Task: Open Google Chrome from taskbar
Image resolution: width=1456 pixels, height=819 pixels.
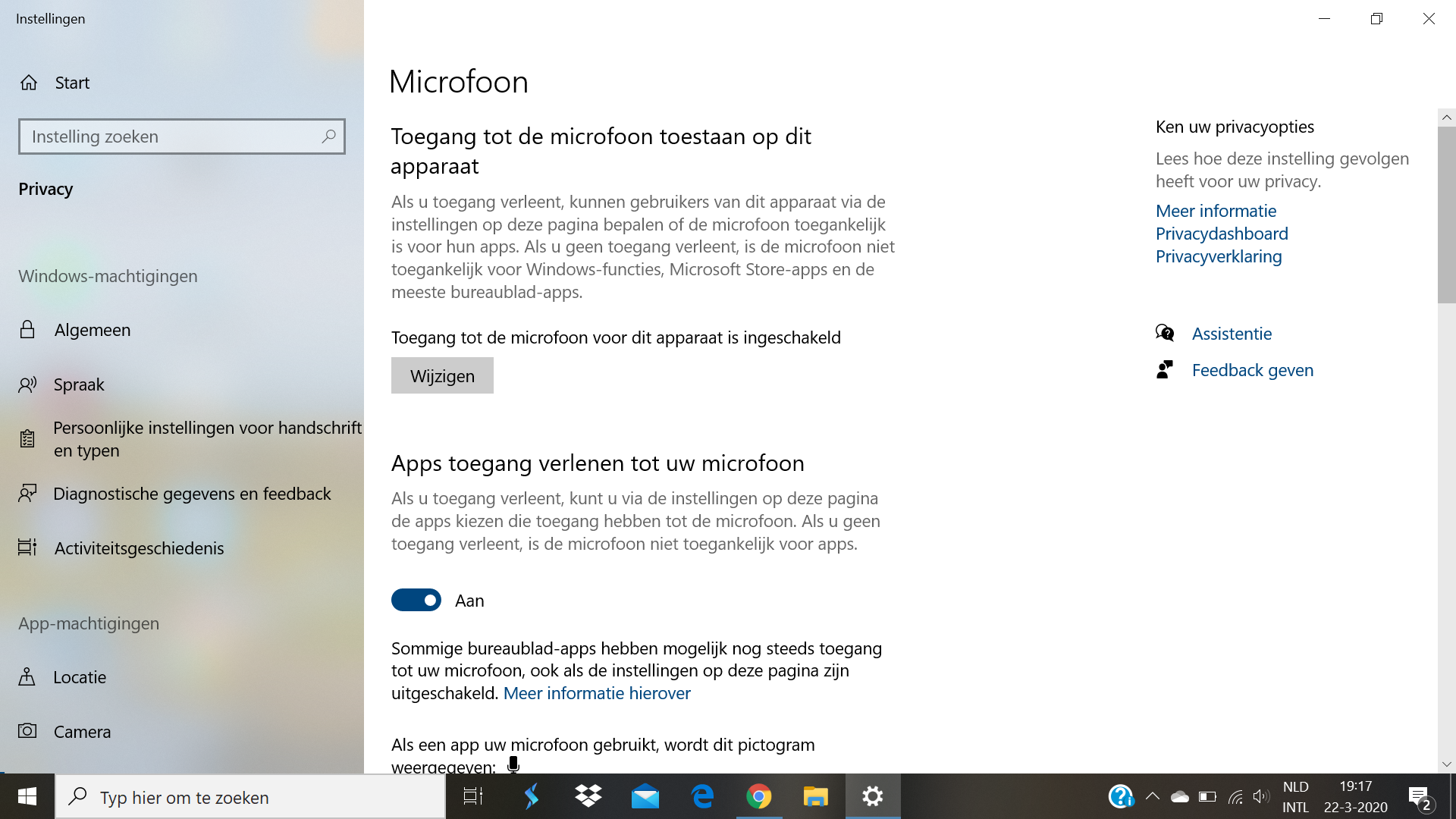Action: coord(759,796)
